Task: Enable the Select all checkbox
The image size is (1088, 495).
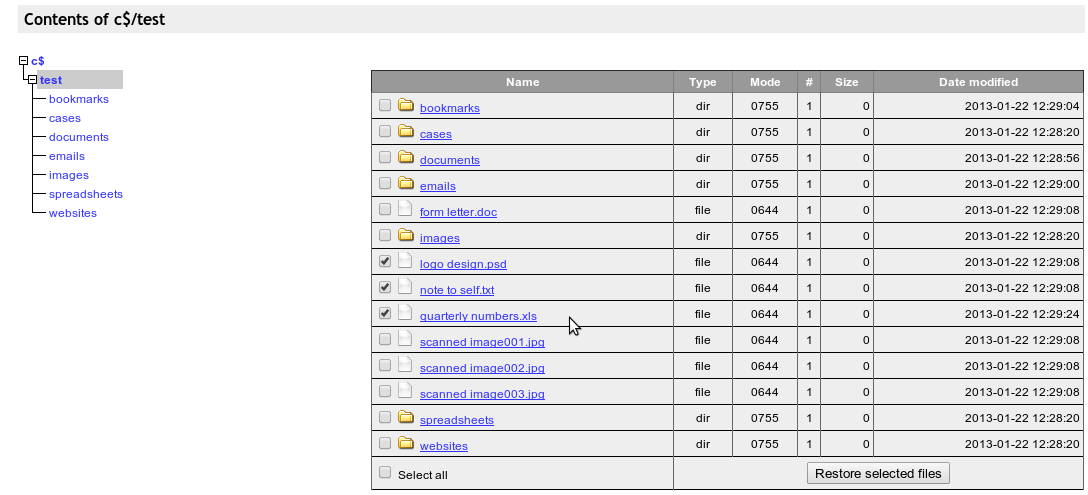Action: tap(385, 473)
